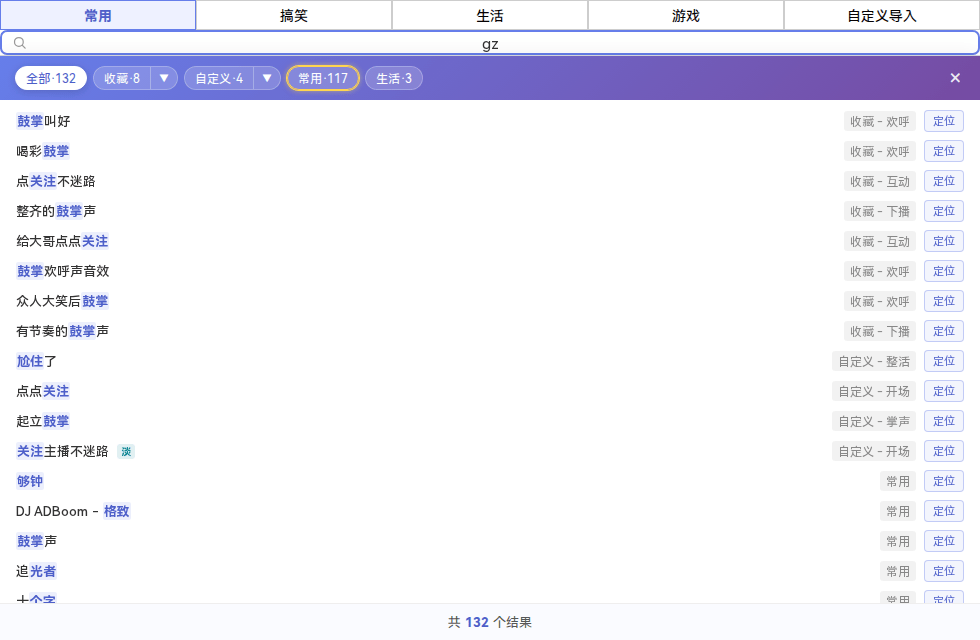Click 自定义 - 掌声 tag of 起立鼓掌

[x=874, y=421]
